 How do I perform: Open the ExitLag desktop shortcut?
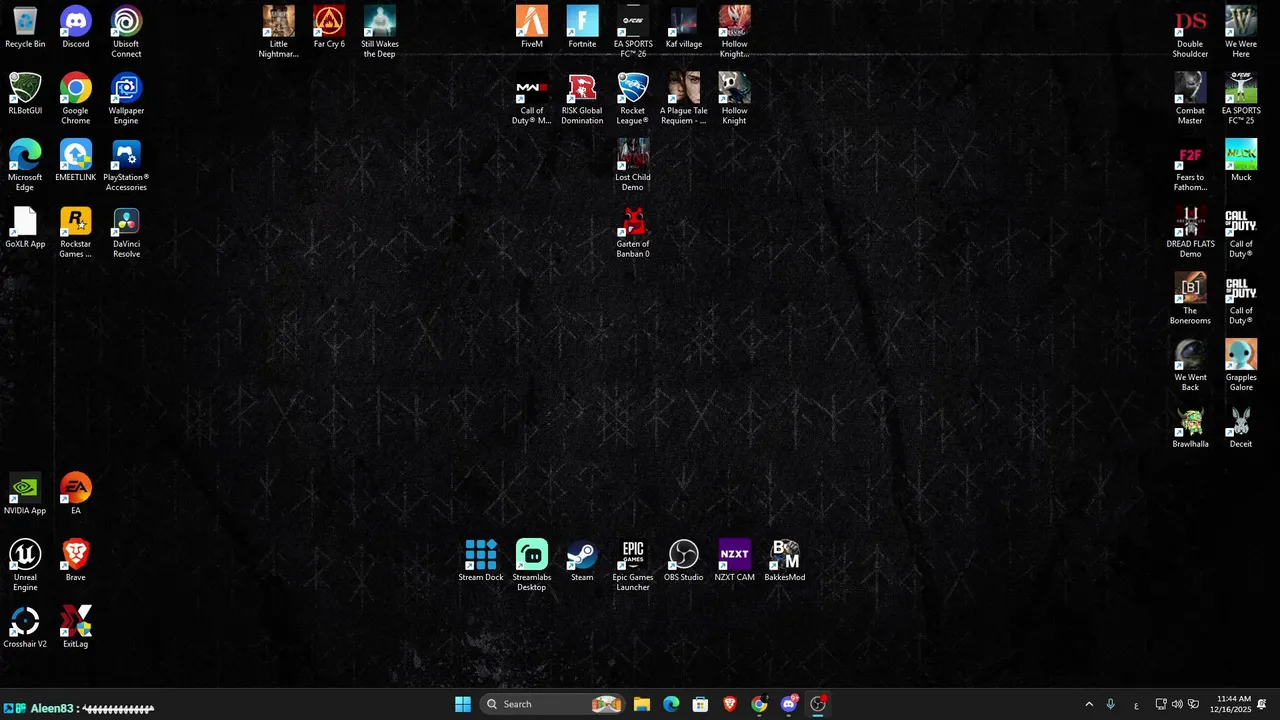point(76,627)
